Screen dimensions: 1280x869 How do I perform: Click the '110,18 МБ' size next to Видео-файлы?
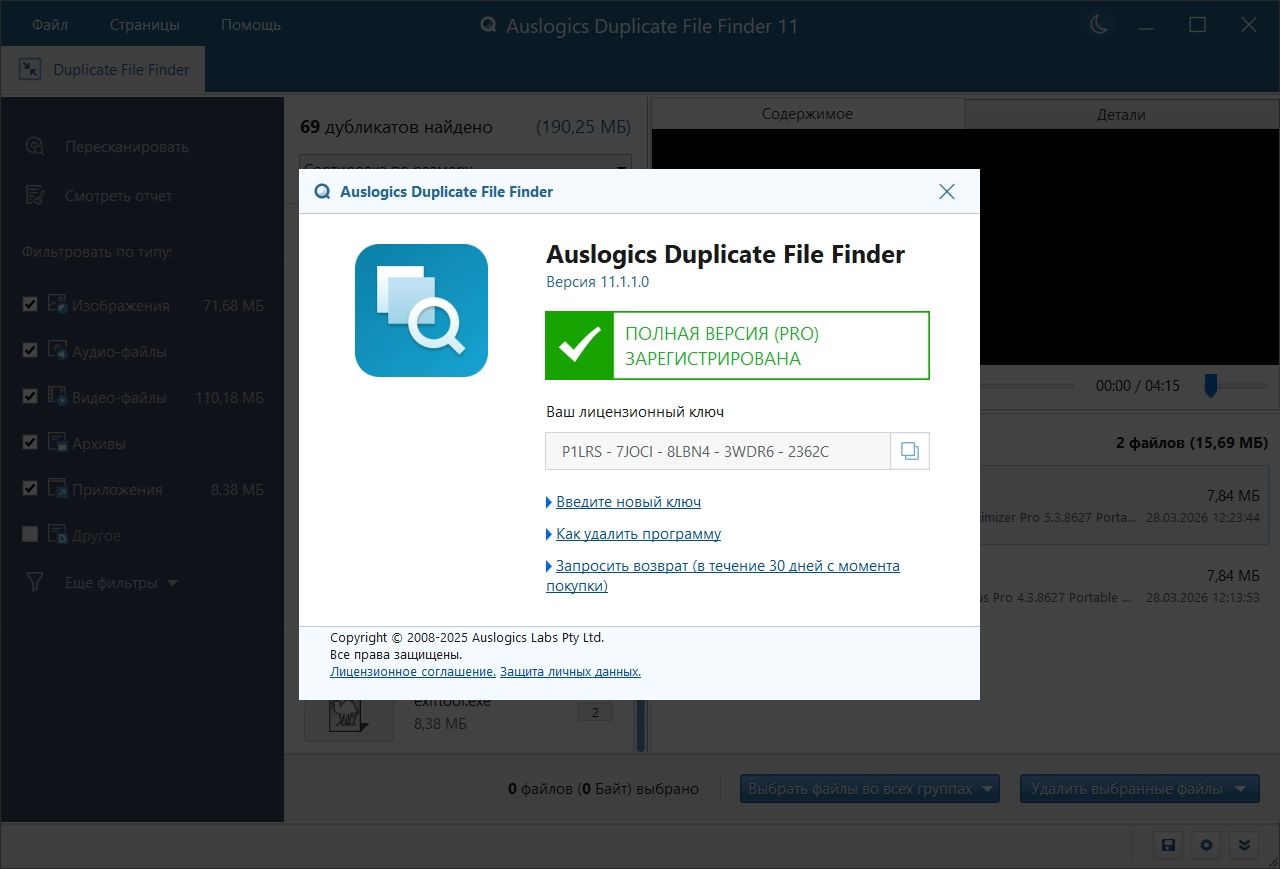(x=230, y=397)
